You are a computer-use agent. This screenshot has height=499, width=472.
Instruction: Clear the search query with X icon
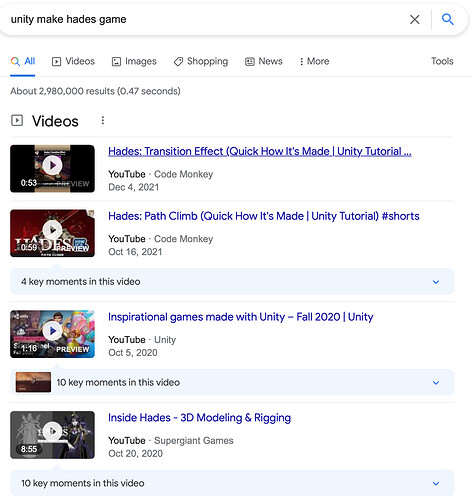414,19
